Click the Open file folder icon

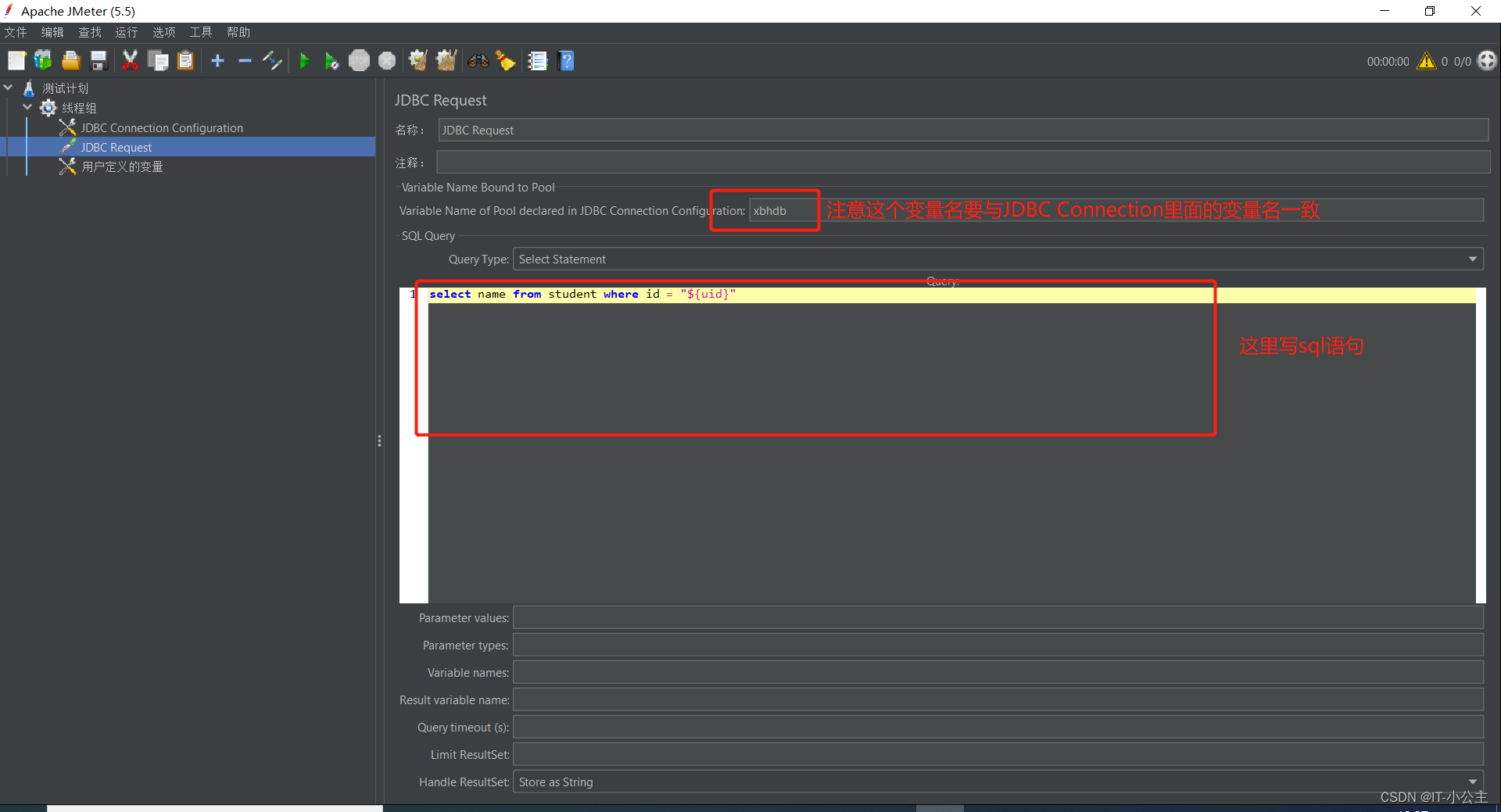pyautogui.click(x=71, y=61)
